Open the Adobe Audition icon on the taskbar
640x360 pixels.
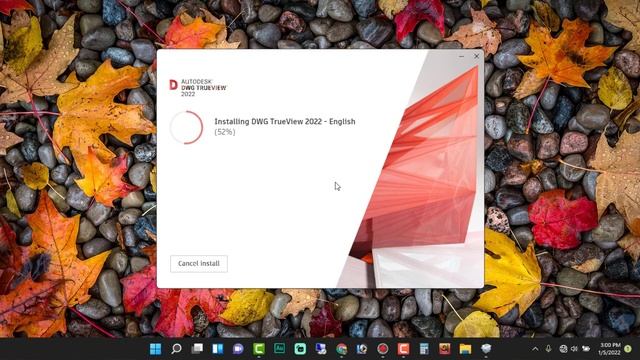280,349
